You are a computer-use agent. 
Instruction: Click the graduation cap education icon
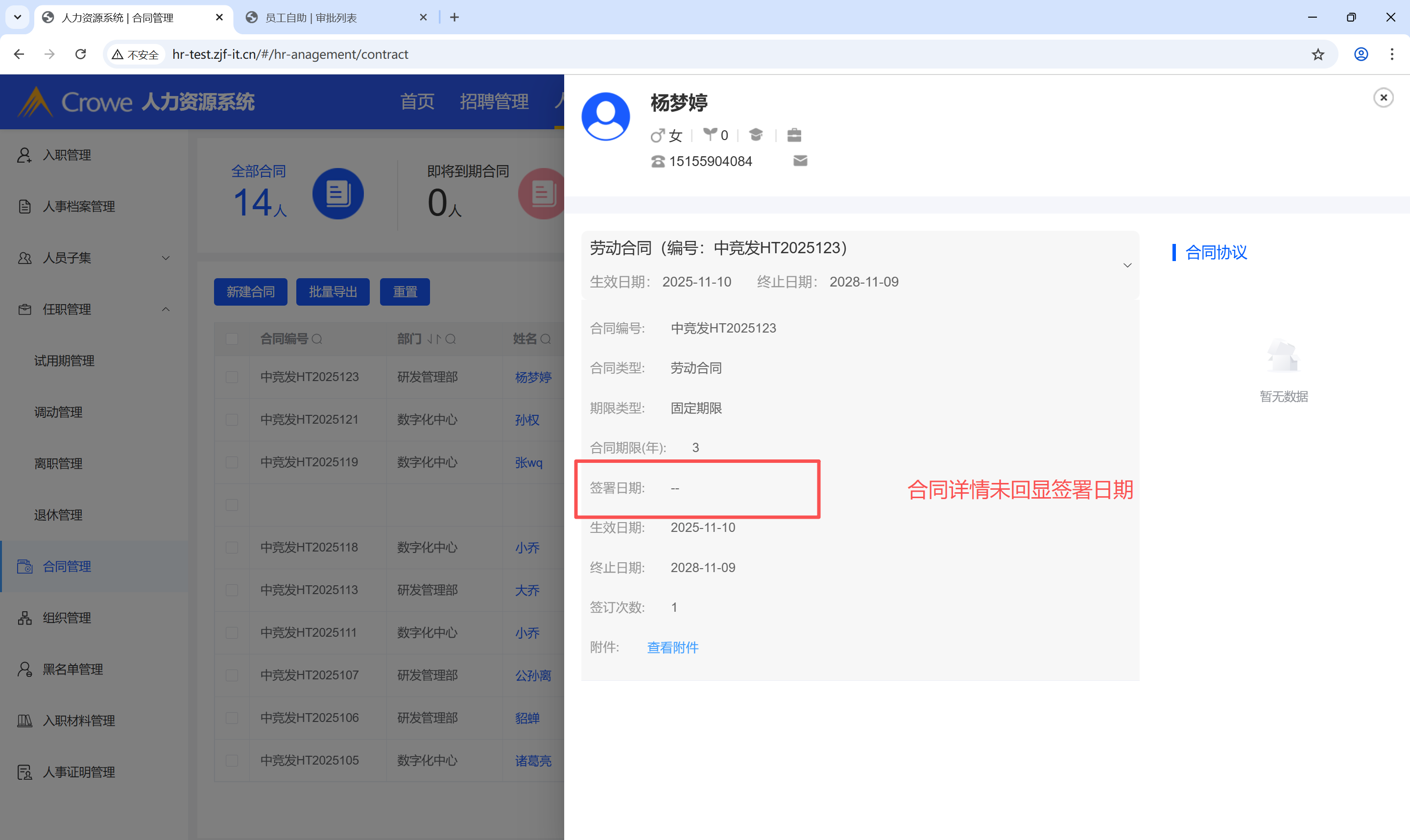click(x=756, y=135)
